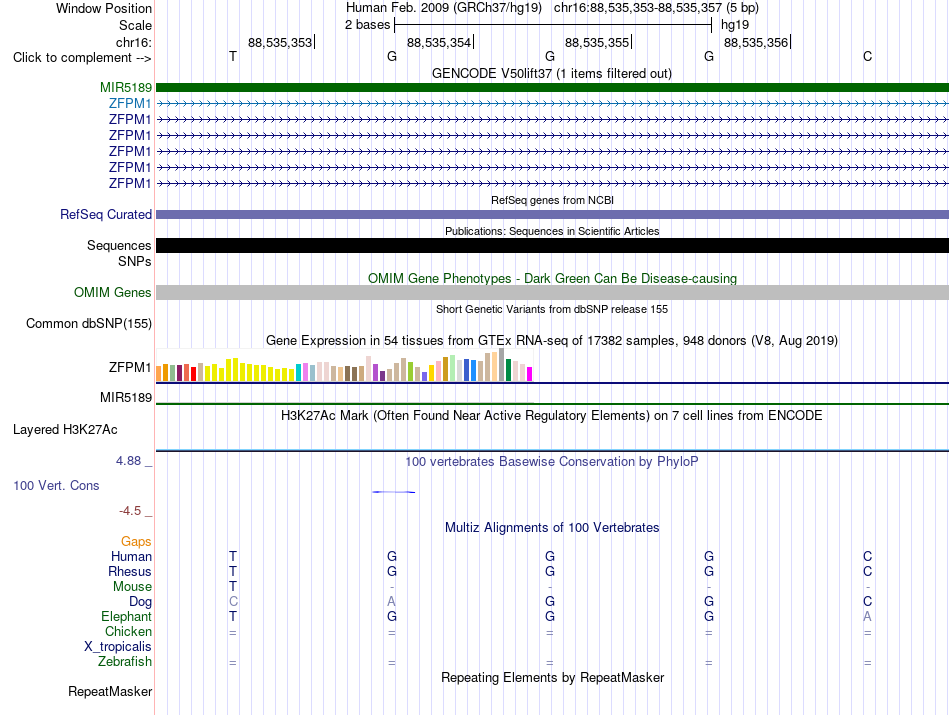
Task: Open the ZFPM1 GTEx tissue expression bar chart
Action: (x=344, y=365)
